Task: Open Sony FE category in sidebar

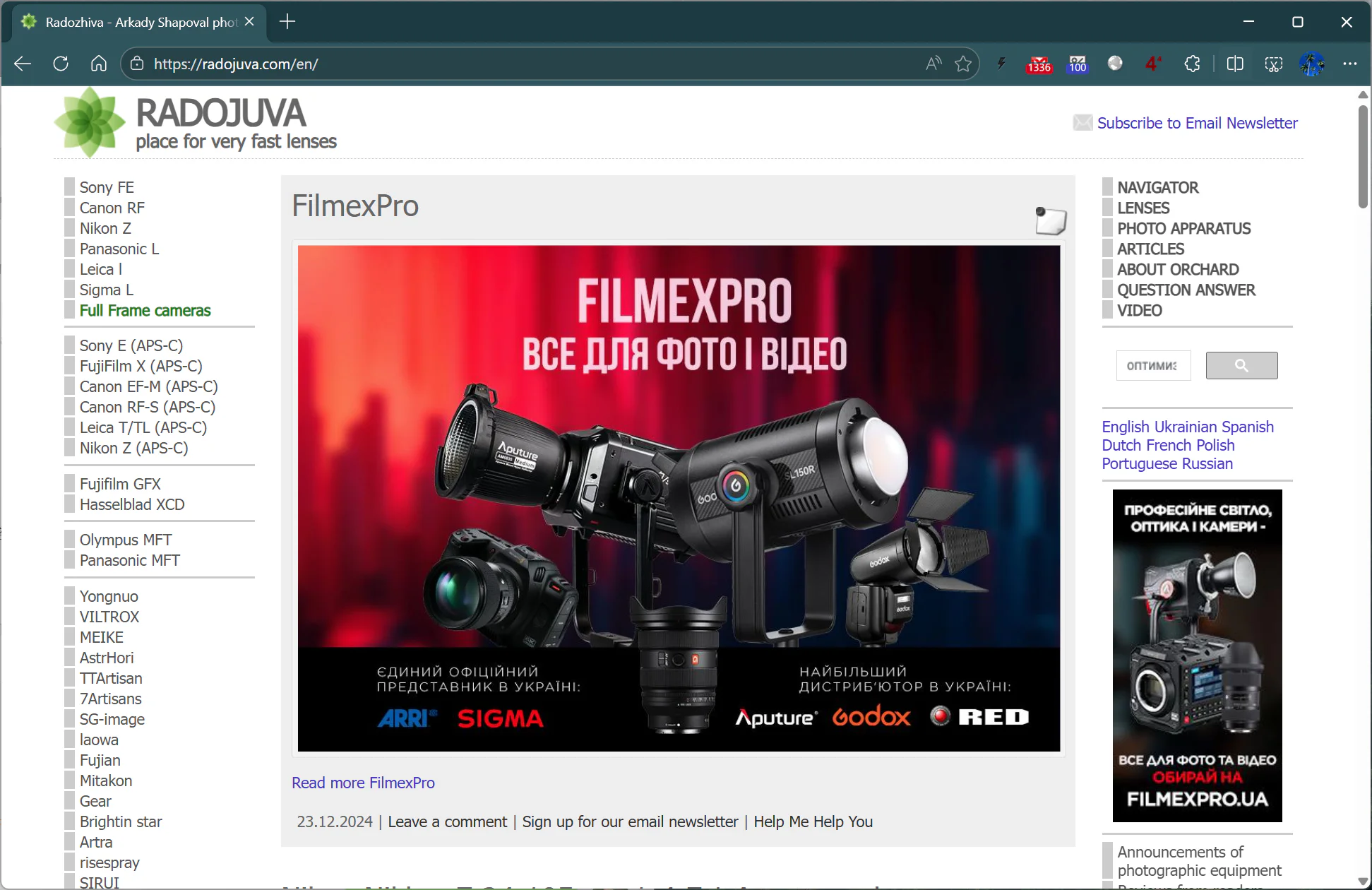Action: point(107,187)
